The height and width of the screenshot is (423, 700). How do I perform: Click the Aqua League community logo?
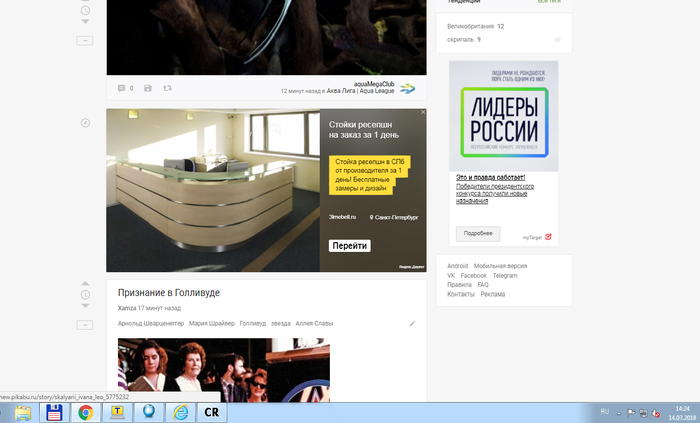407,89
